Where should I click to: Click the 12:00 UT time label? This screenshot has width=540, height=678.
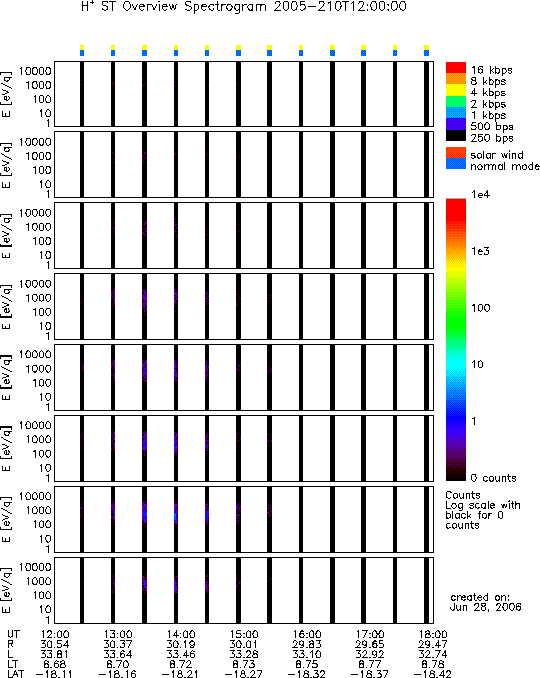click(54, 634)
